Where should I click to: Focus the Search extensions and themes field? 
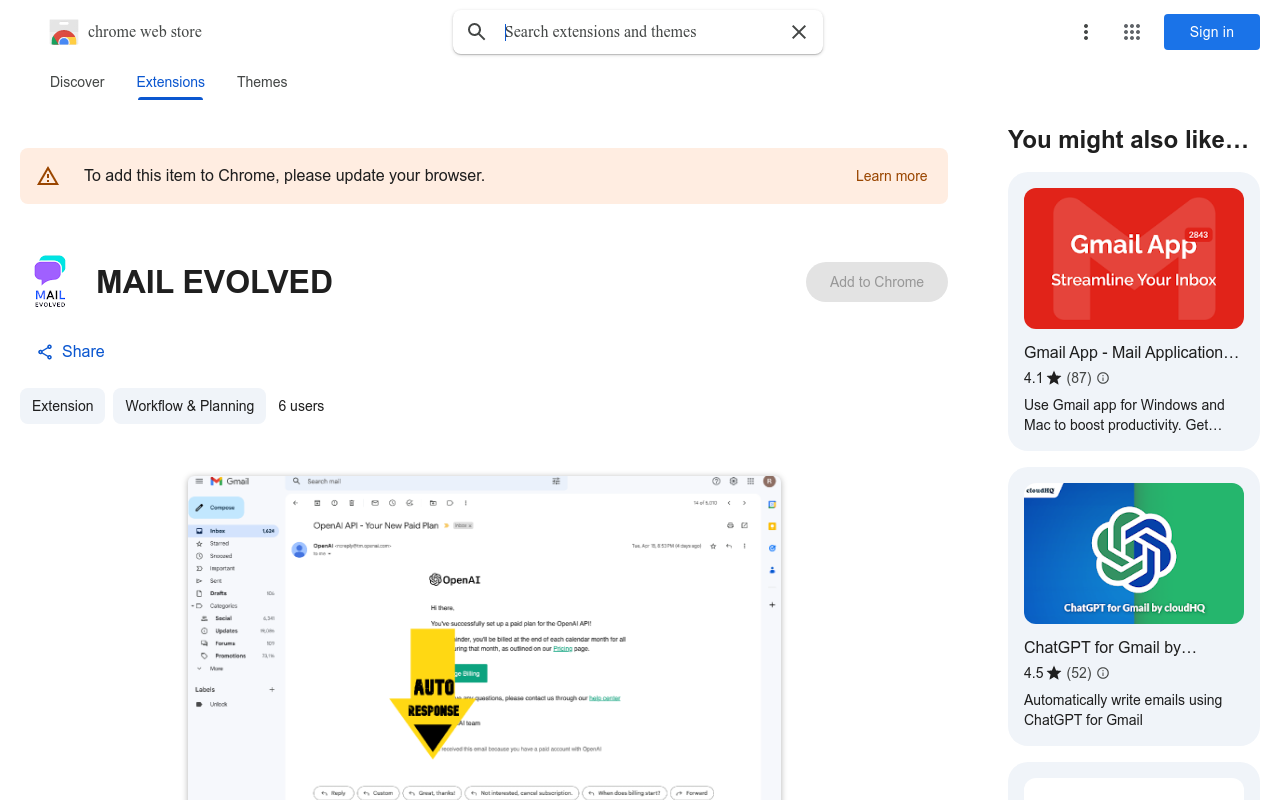tap(640, 32)
